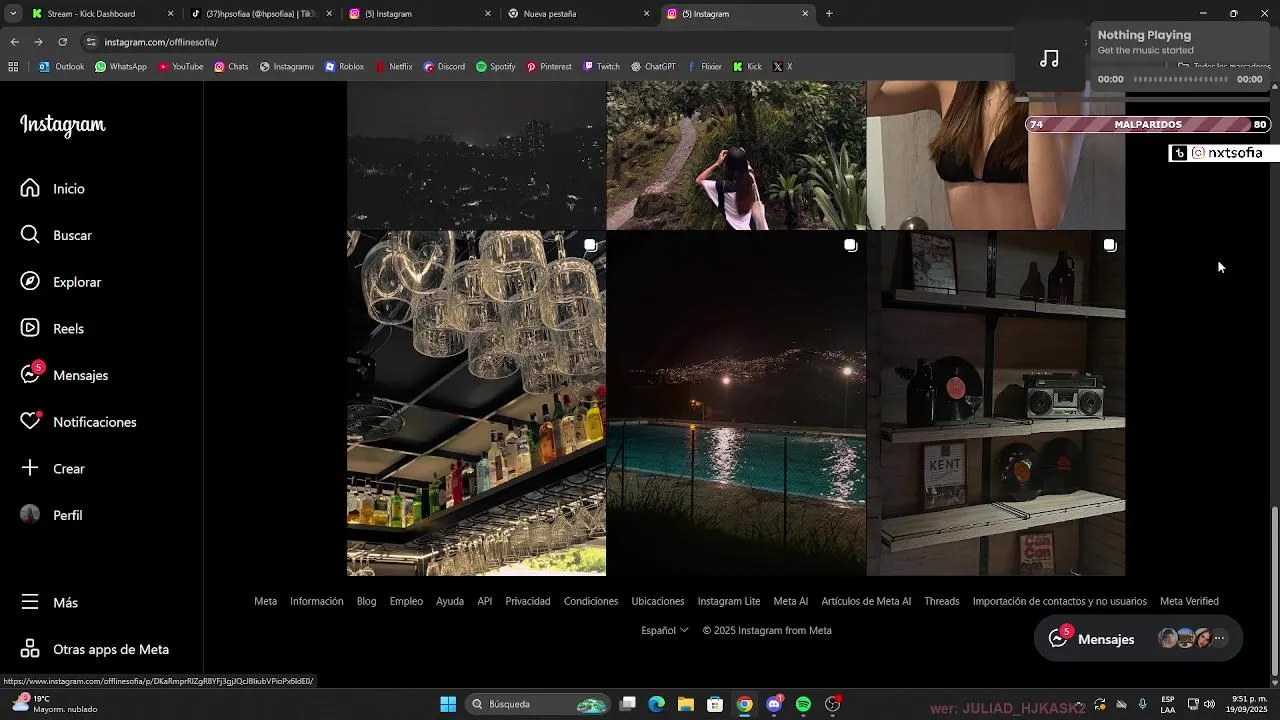Open Artículos de Meta AI link

coord(866,601)
